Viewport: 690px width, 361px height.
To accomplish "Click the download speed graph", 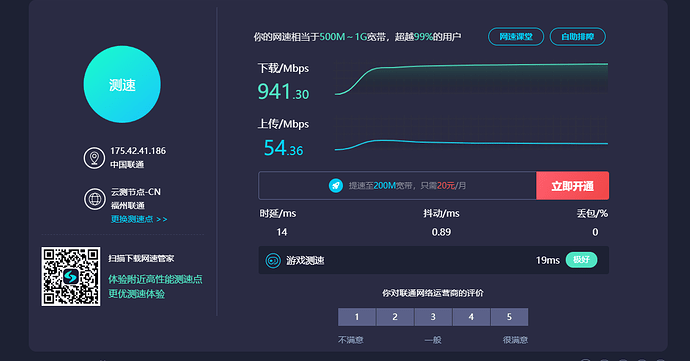I will pyautogui.click(x=471, y=79).
